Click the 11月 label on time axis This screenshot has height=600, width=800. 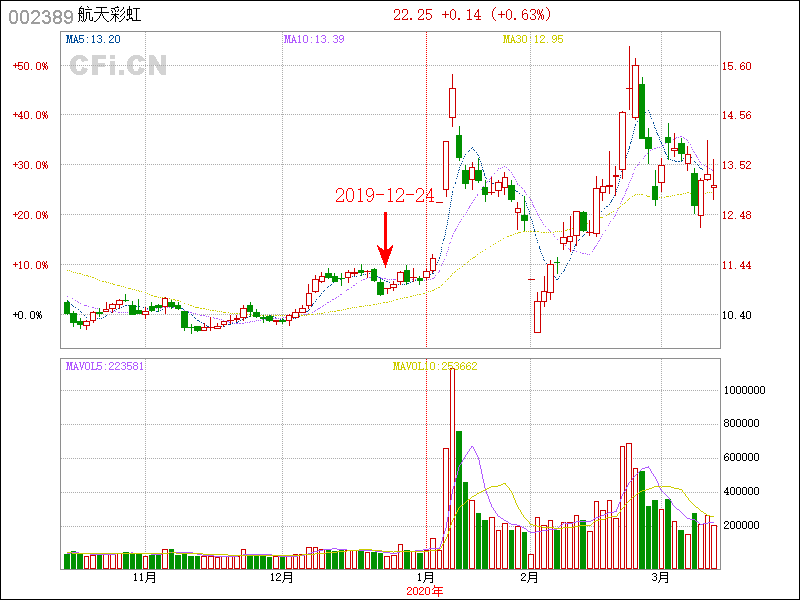coord(145,578)
